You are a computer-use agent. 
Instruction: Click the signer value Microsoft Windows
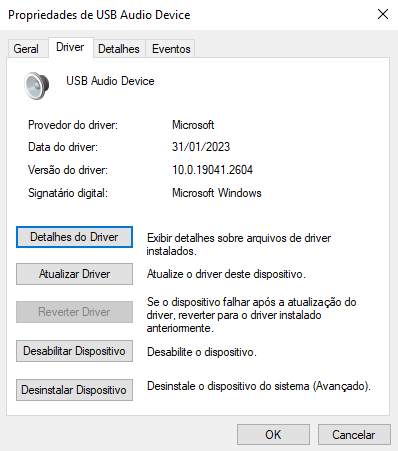tap(217, 193)
